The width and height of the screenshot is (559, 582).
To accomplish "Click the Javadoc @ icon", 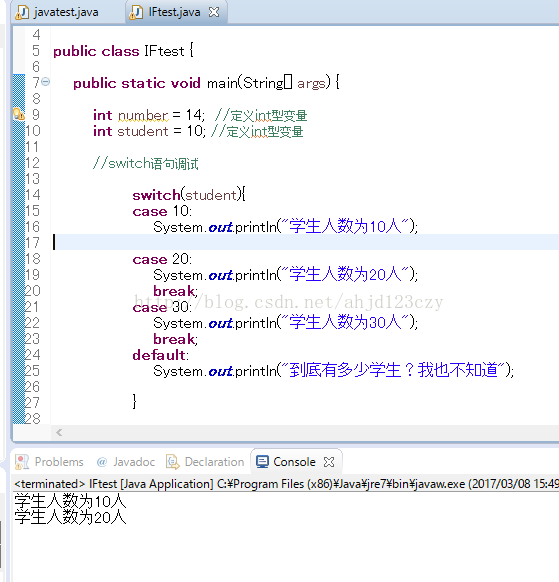I will [x=101, y=462].
